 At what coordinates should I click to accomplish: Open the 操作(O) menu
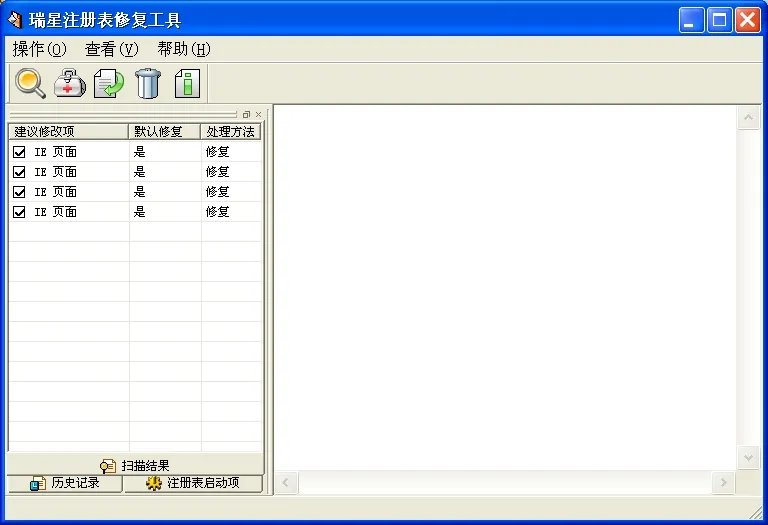point(39,49)
